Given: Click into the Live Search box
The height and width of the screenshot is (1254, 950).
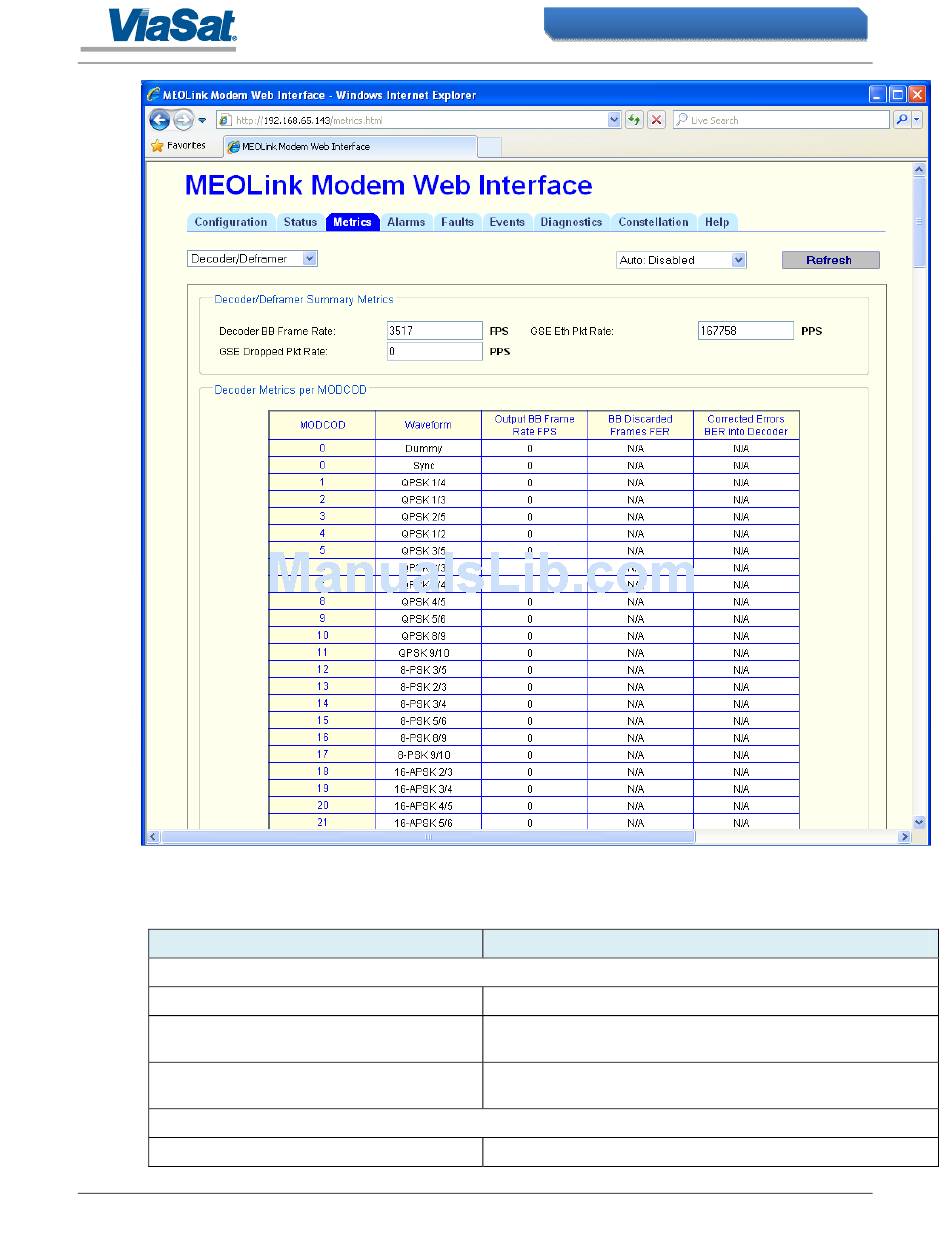Looking at the screenshot, I should point(781,120).
